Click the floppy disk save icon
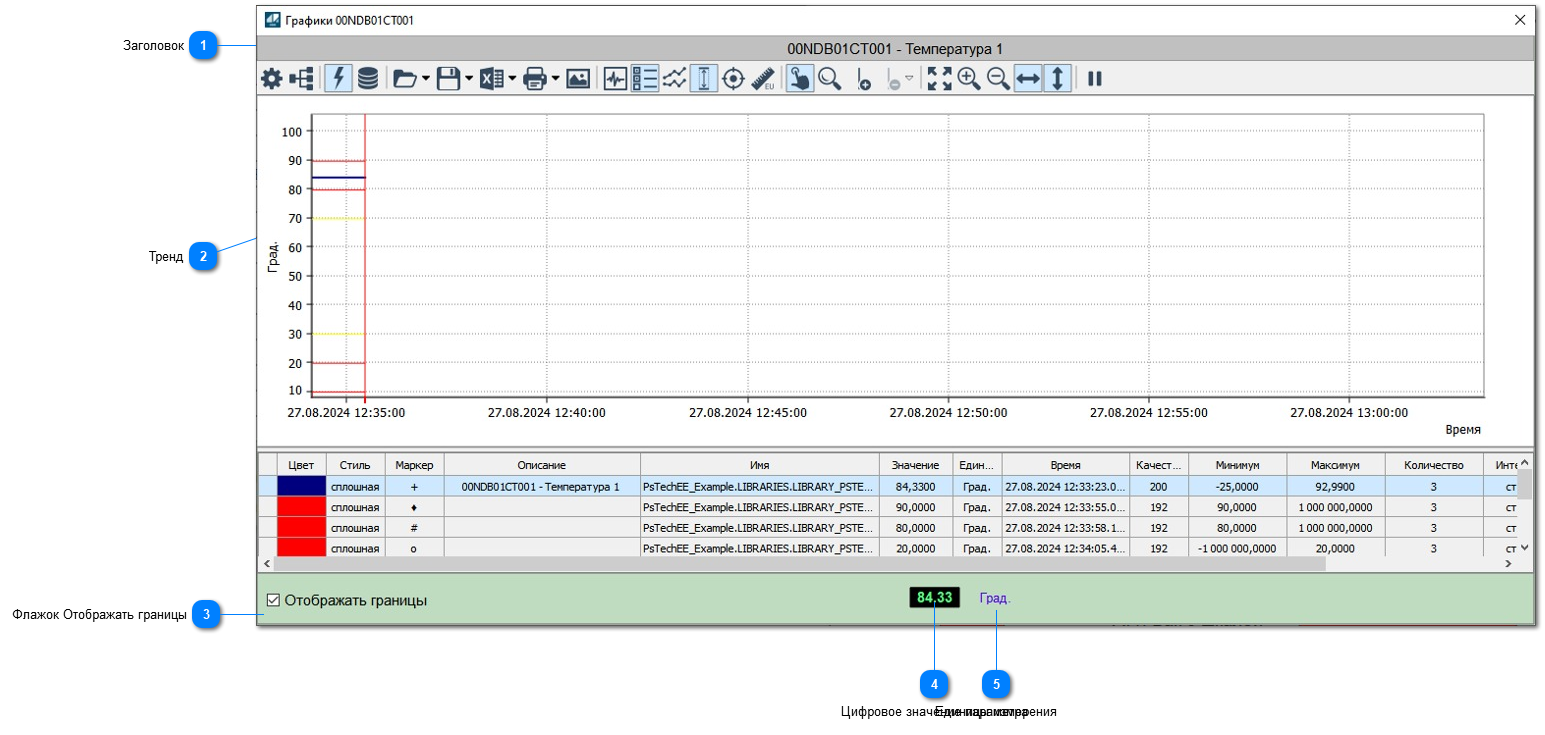 pyautogui.click(x=448, y=79)
